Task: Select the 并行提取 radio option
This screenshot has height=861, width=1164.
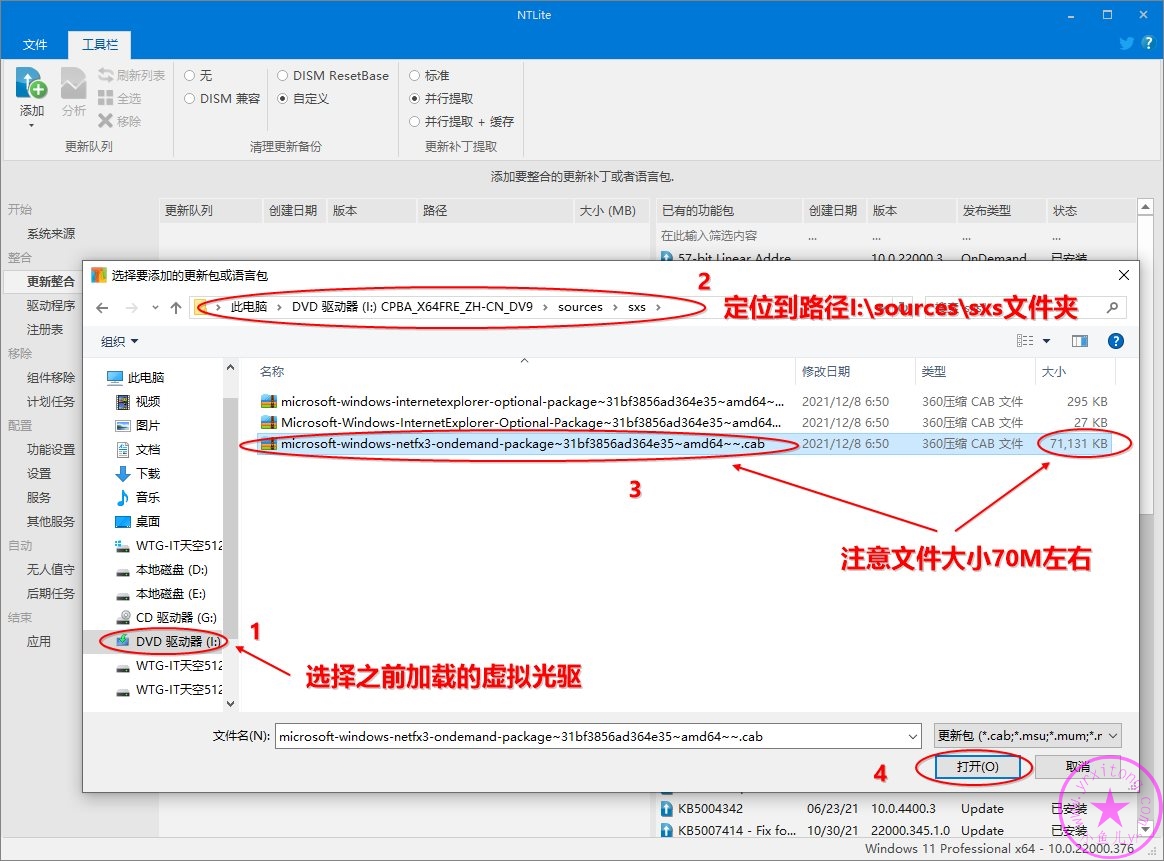Action: [441, 98]
